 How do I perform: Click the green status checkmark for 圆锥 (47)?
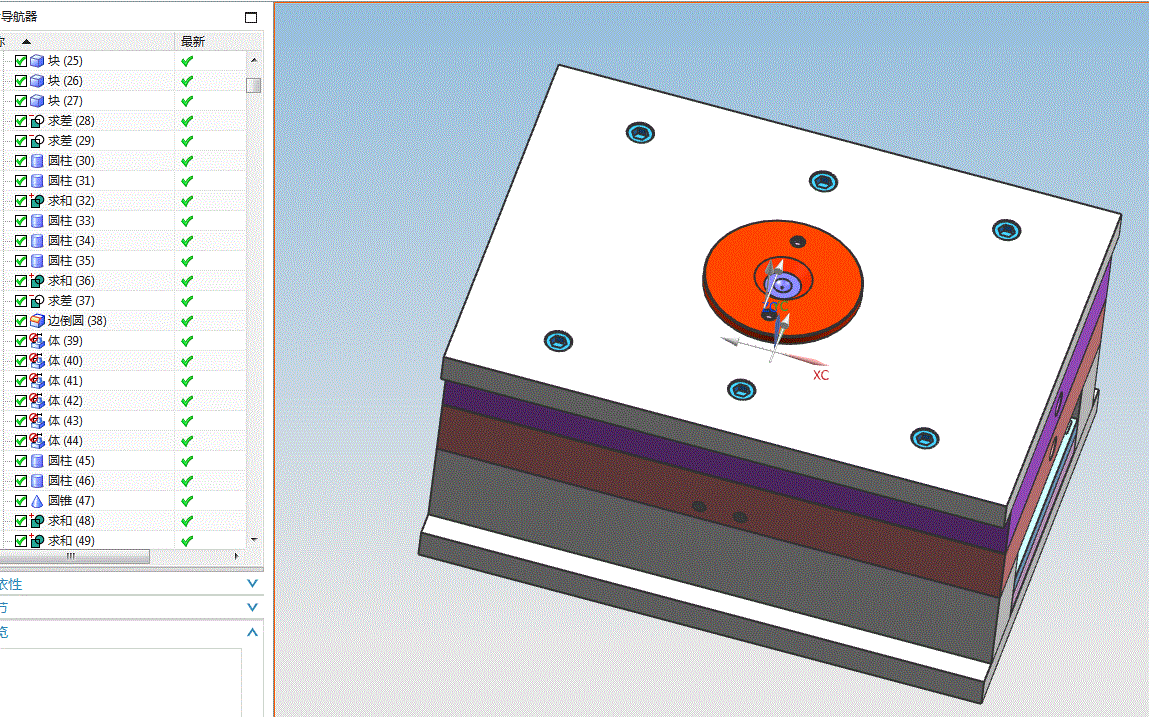(187, 501)
